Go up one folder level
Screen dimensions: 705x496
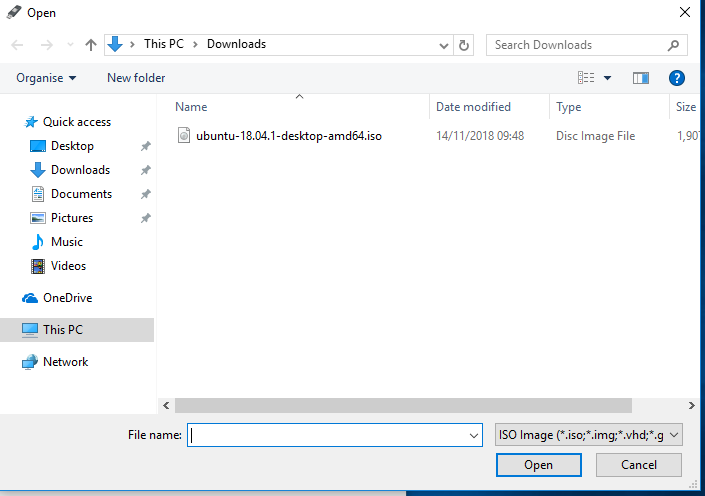click(x=91, y=45)
